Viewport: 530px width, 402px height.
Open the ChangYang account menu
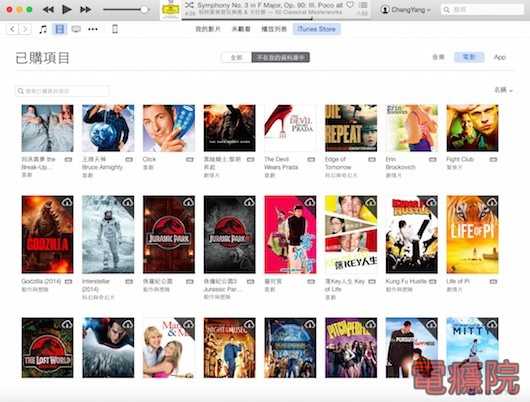click(406, 9)
